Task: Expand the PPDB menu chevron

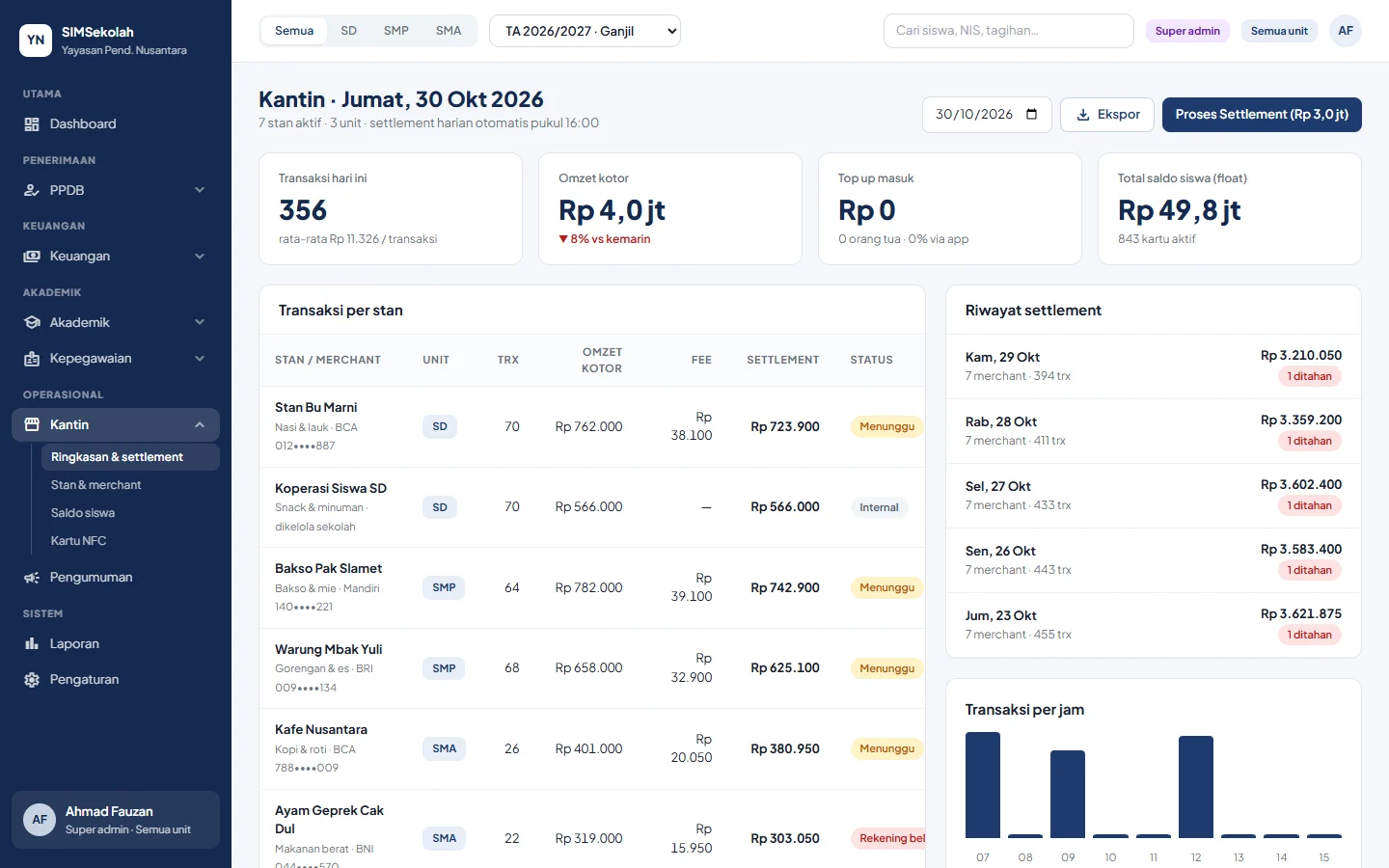Action: pyautogui.click(x=200, y=191)
